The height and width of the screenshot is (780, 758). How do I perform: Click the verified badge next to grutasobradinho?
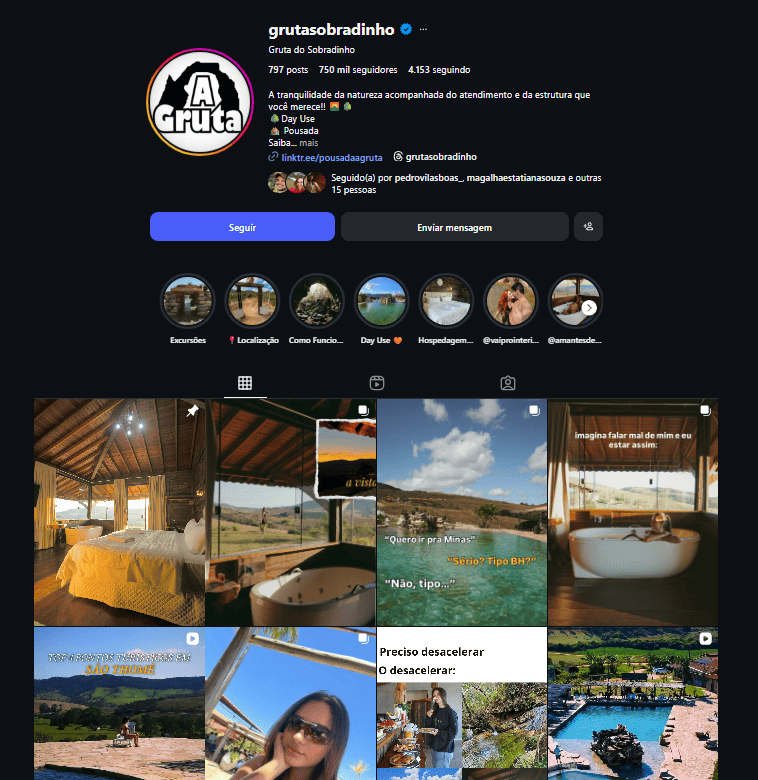406,29
